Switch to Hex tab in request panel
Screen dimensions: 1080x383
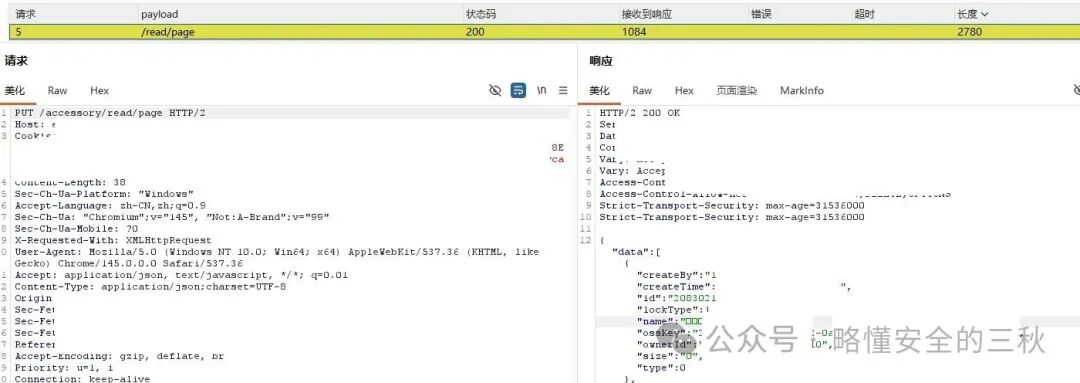(x=99, y=90)
